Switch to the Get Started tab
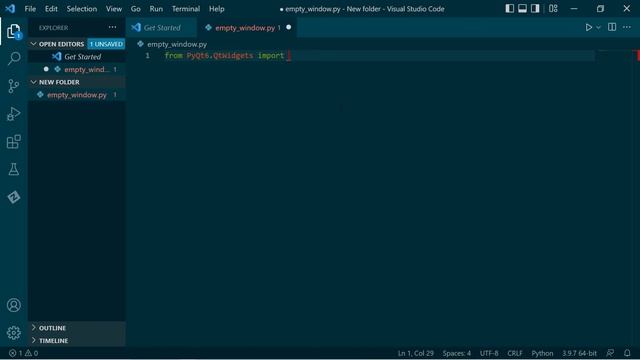 (161, 27)
